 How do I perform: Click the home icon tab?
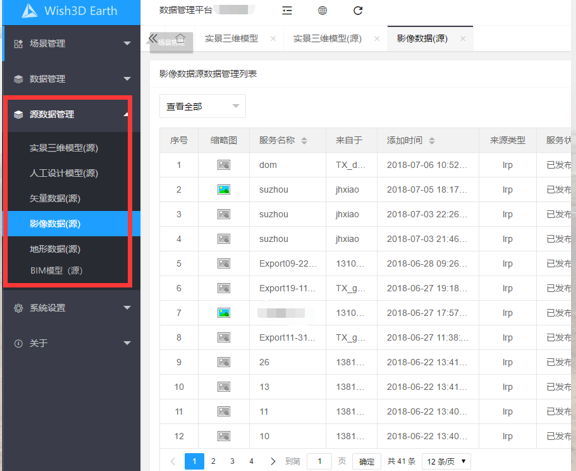point(180,38)
